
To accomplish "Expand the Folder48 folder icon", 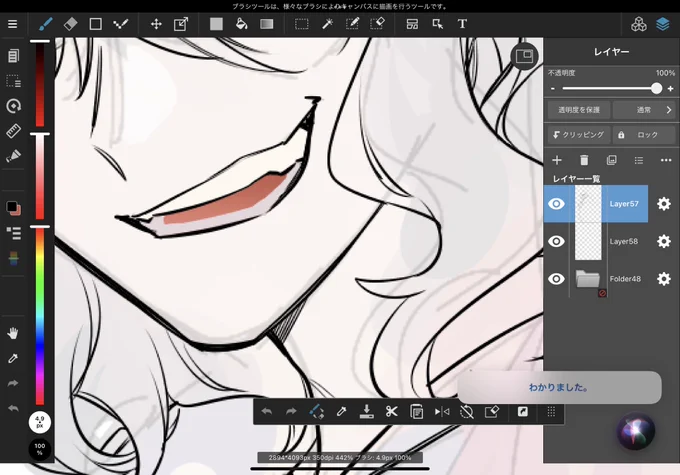I will [x=588, y=278].
